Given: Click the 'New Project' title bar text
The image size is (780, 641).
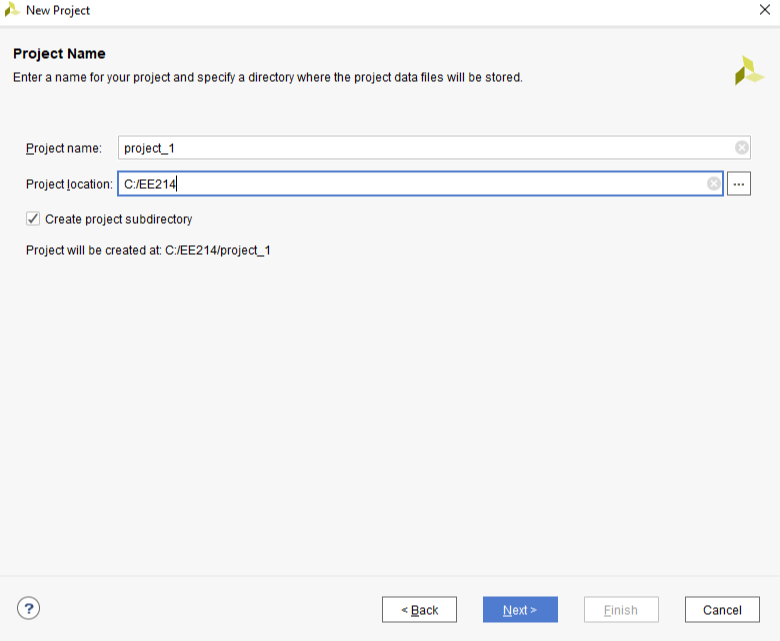Looking at the screenshot, I should (x=58, y=10).
